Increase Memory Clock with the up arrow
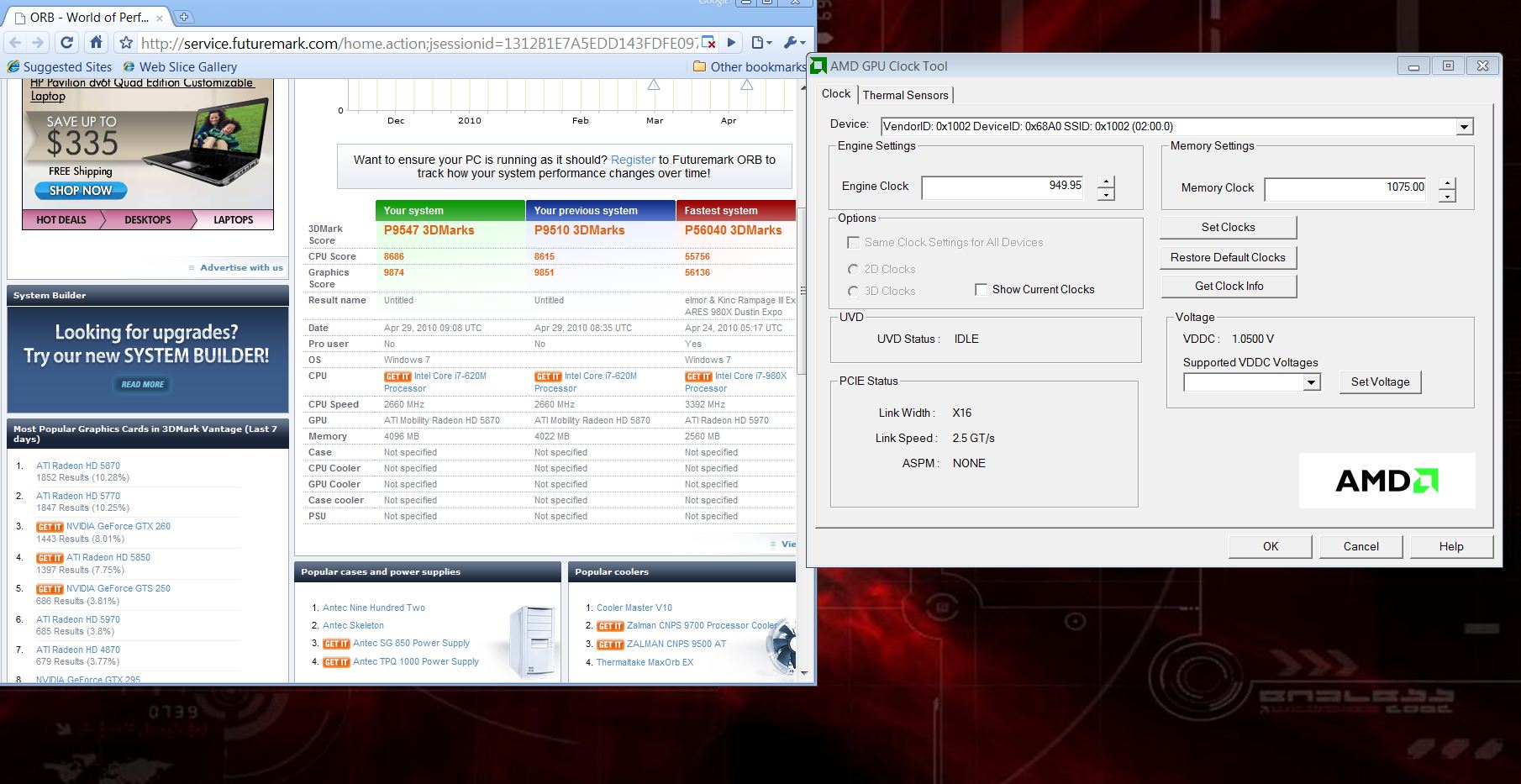 click(1447, 184)
